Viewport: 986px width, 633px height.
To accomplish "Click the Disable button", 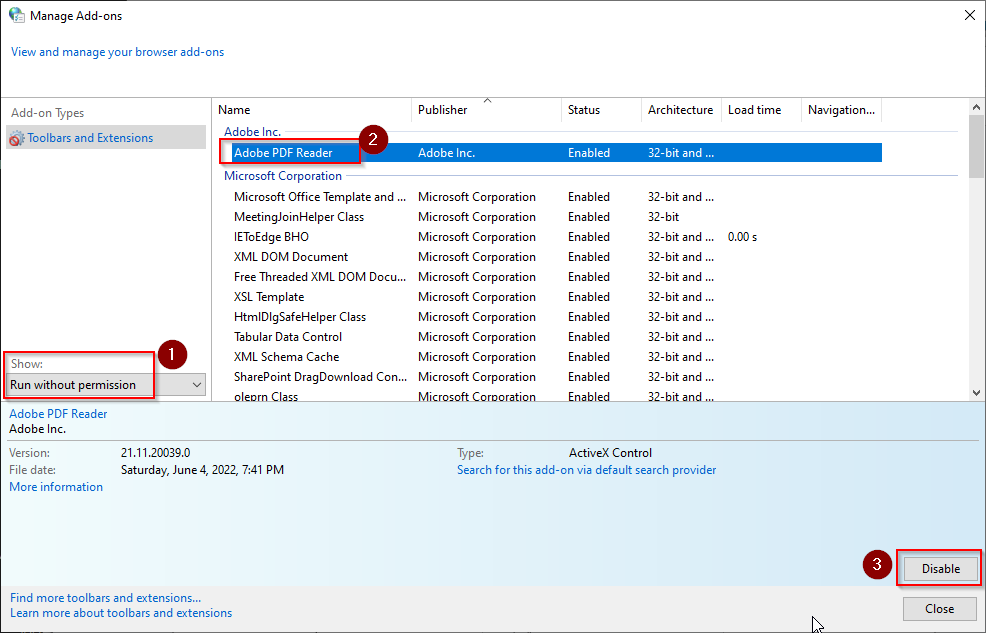I will [941, 569].
